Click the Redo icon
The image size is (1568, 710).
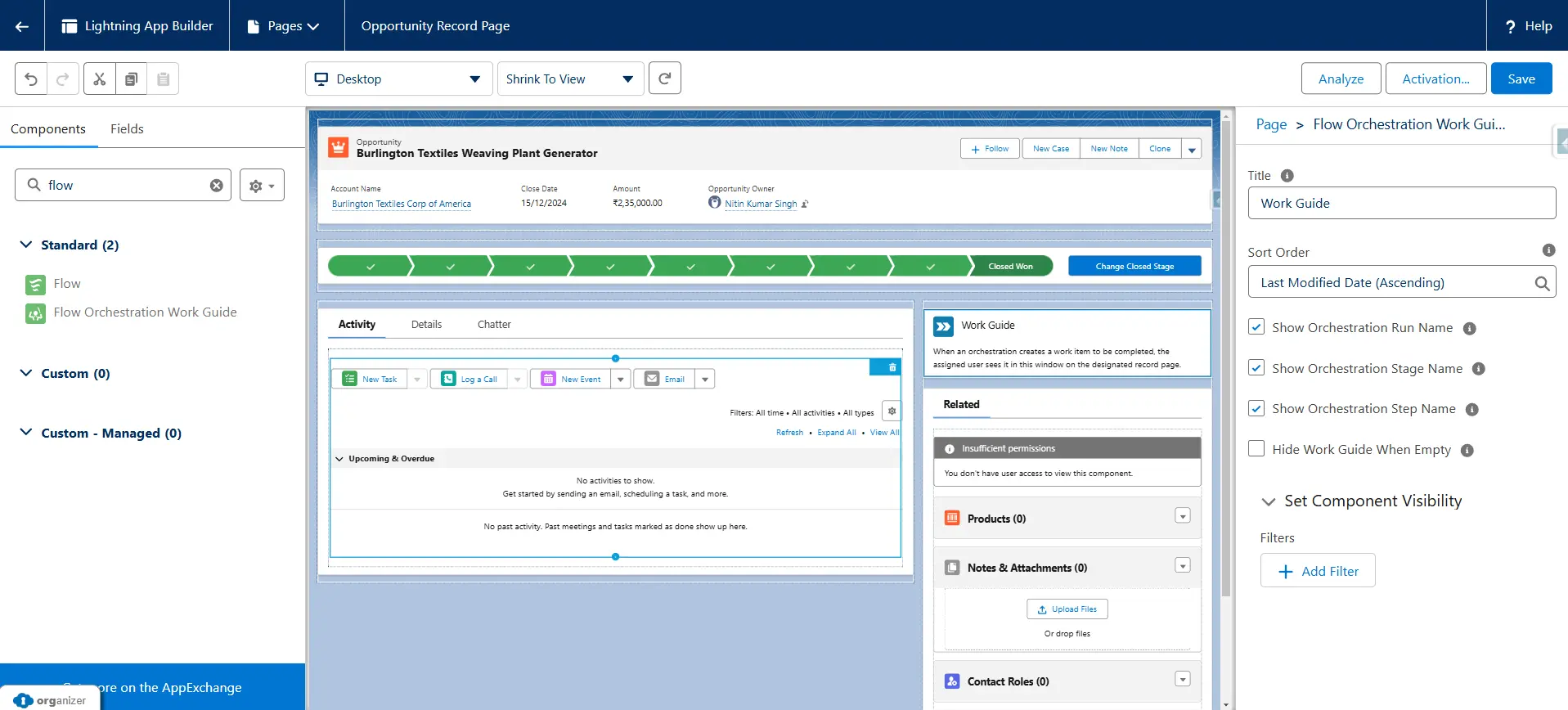click(x=63, y=79)
